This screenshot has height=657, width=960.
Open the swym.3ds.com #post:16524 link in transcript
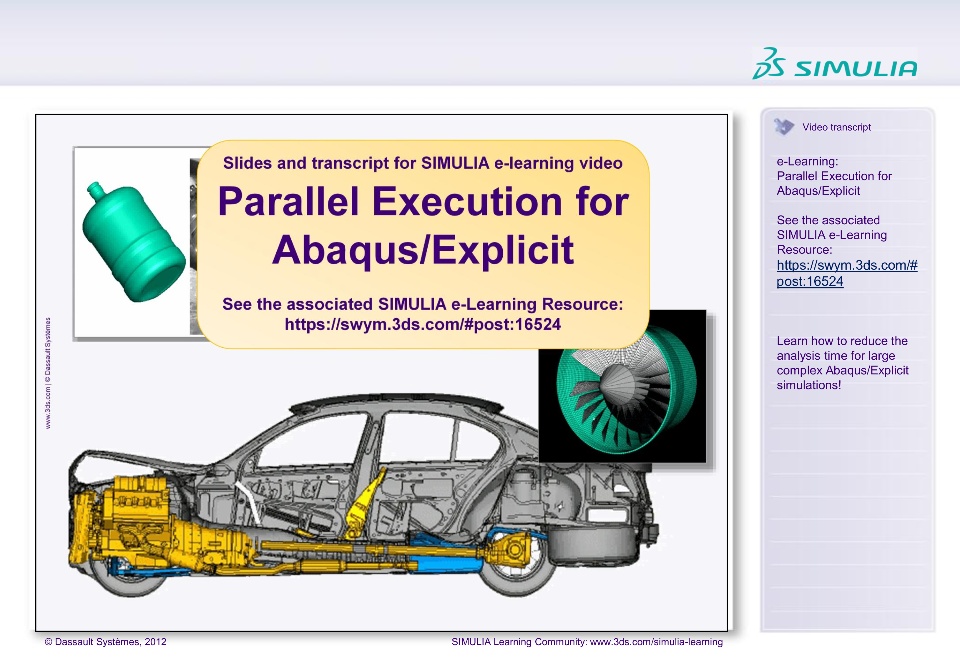847,273
